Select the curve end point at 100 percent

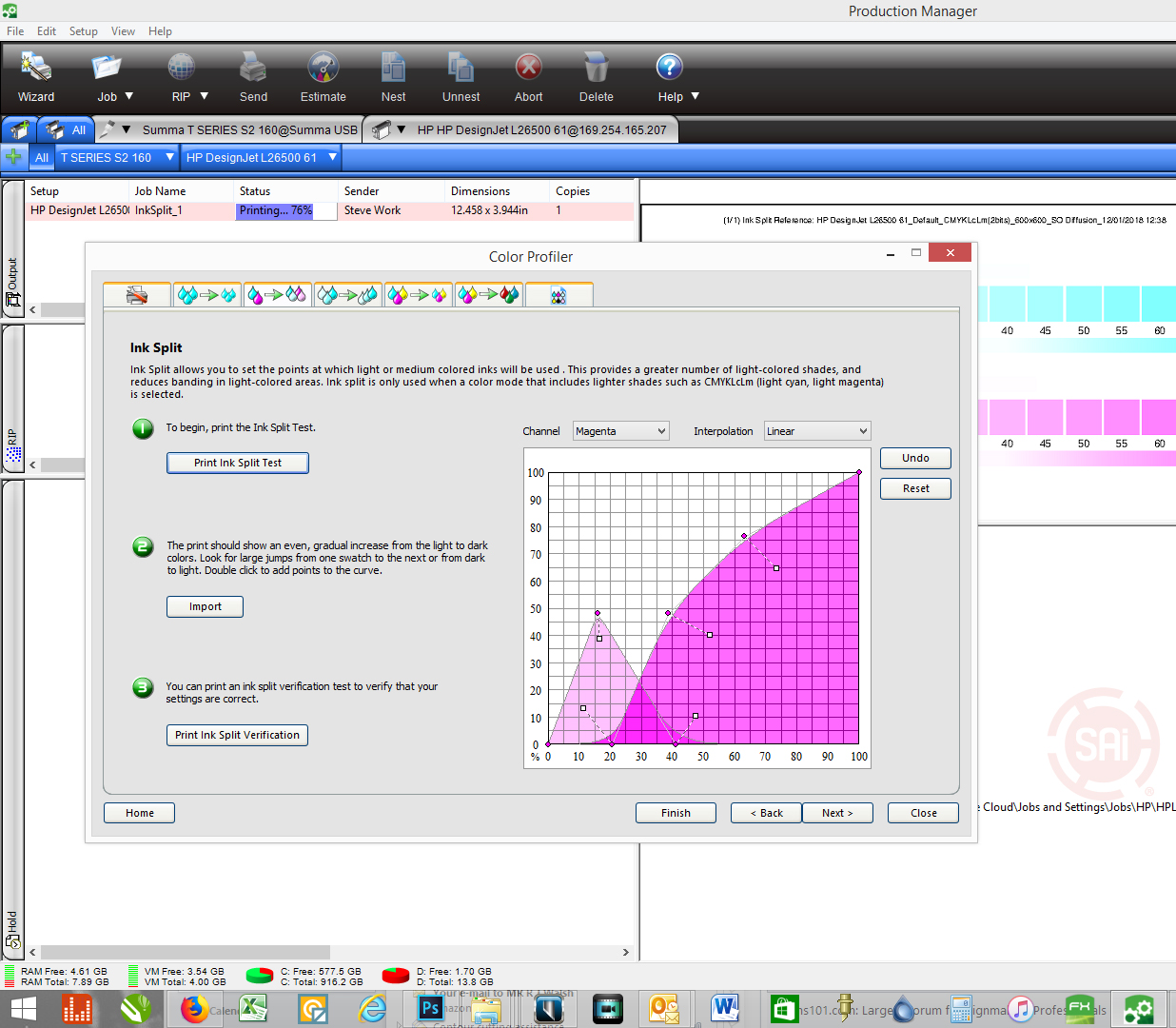(859, 472)
